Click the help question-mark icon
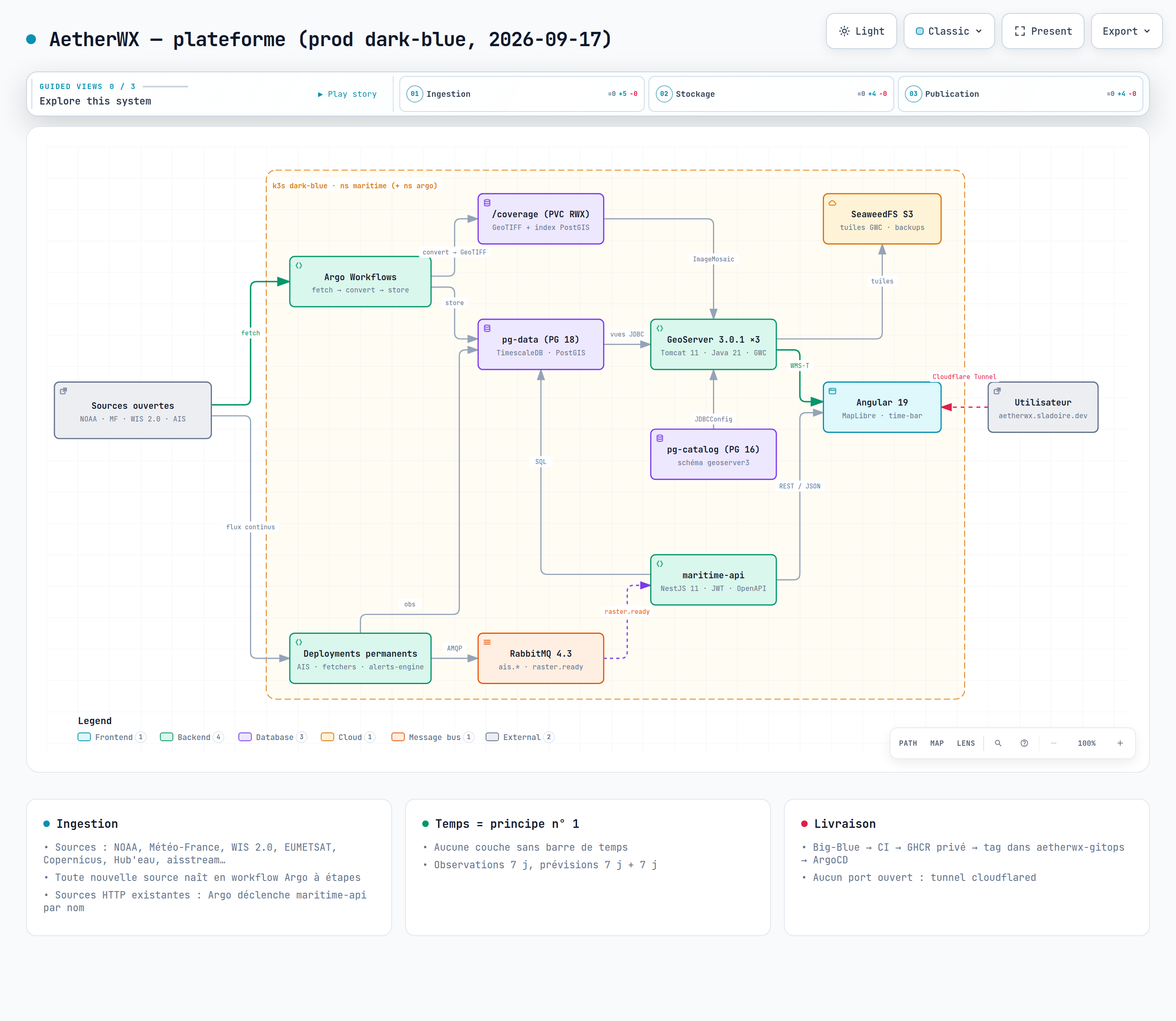Image resolution: width=1176 pixels, height=1021 pixels. (1024, 743)
